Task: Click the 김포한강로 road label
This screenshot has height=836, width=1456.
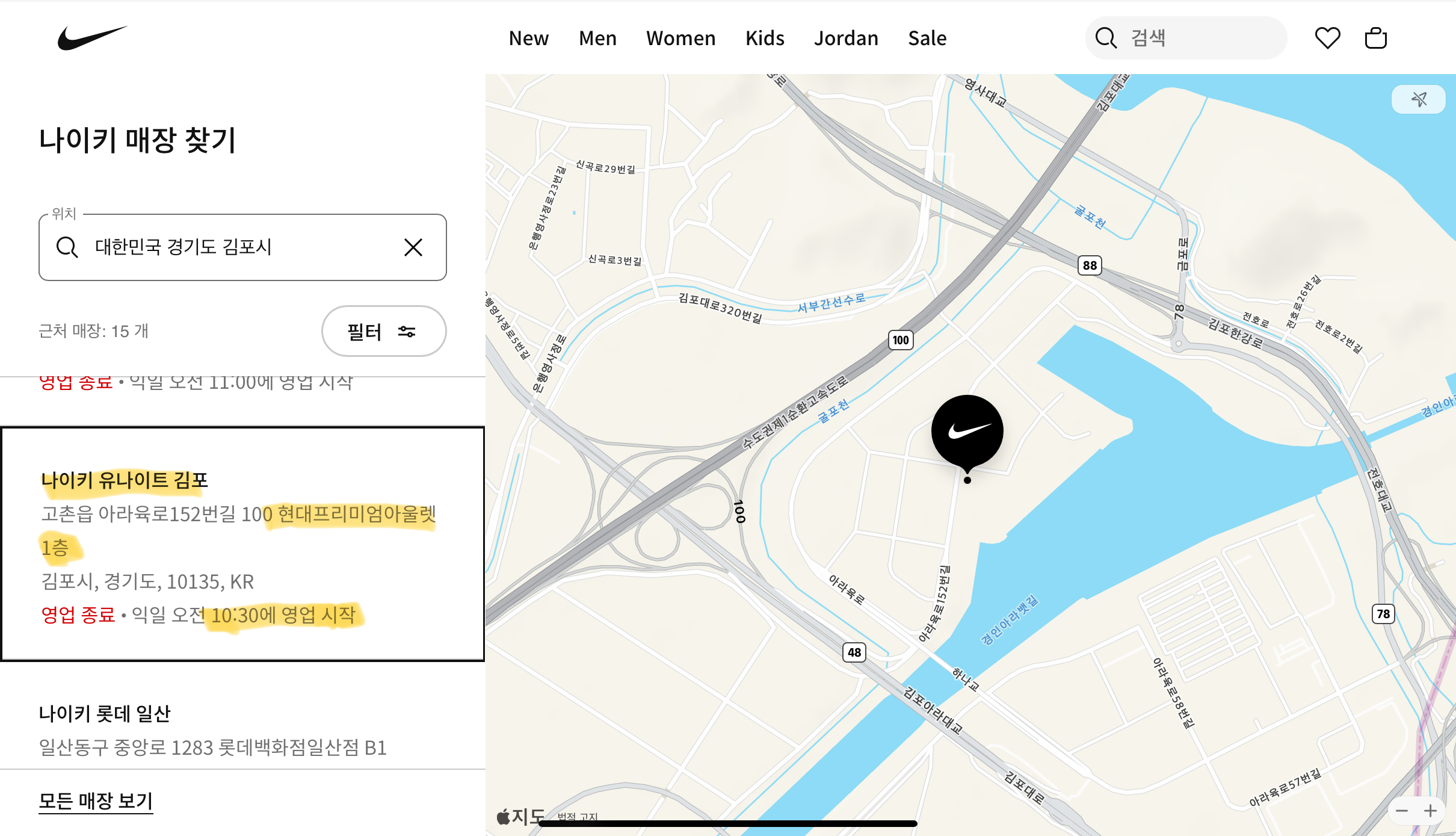Action: click(1235, 333)
